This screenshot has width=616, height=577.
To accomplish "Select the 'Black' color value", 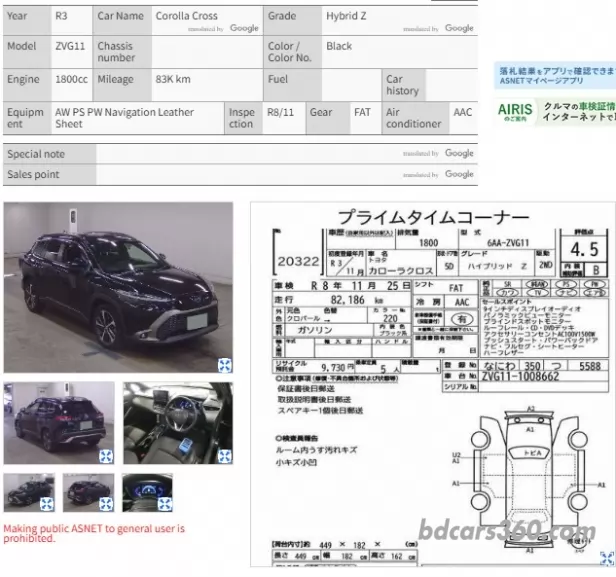I will [339, 46].
